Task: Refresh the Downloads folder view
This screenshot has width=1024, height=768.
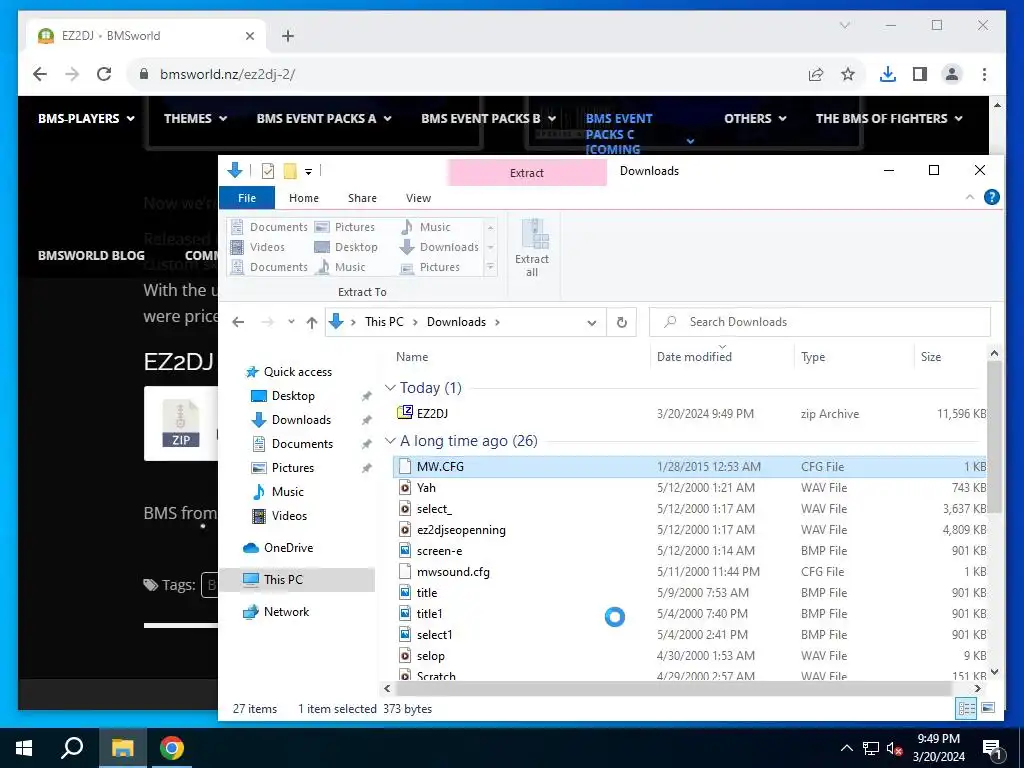Action: tap(622, 322)
